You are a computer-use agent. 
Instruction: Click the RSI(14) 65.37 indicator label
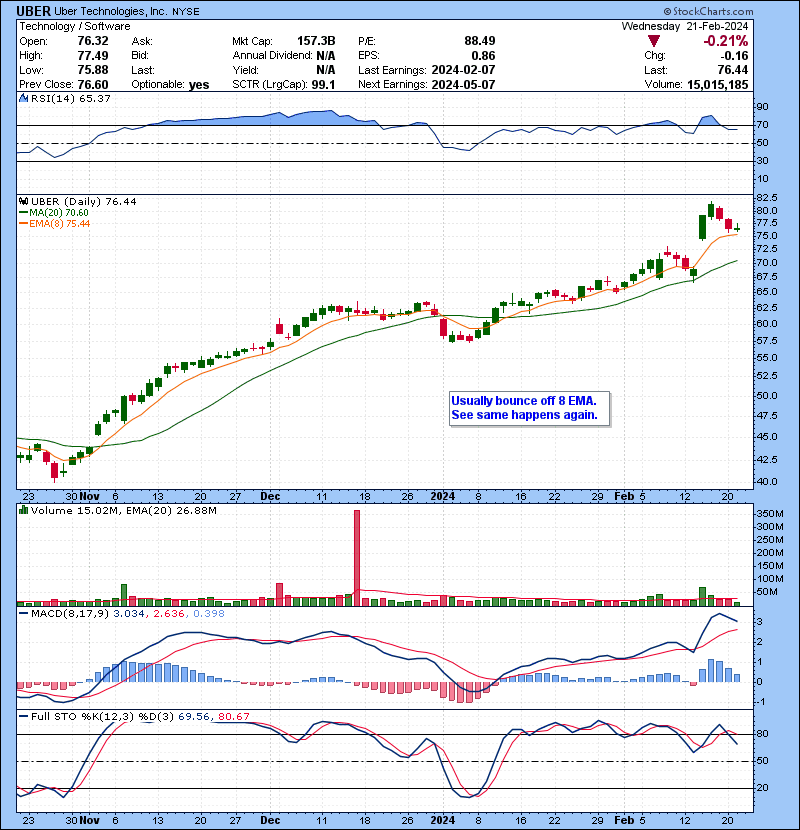[71, 98]
